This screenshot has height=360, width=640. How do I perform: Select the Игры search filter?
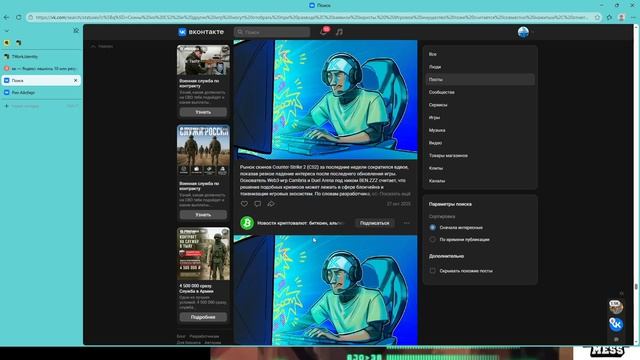480,117
